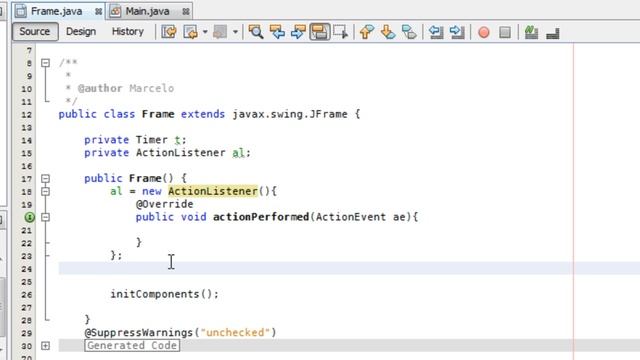Toggle Bookmark toolbar icon
This screenshot has height=360, width=640.
tap(409, 32)
